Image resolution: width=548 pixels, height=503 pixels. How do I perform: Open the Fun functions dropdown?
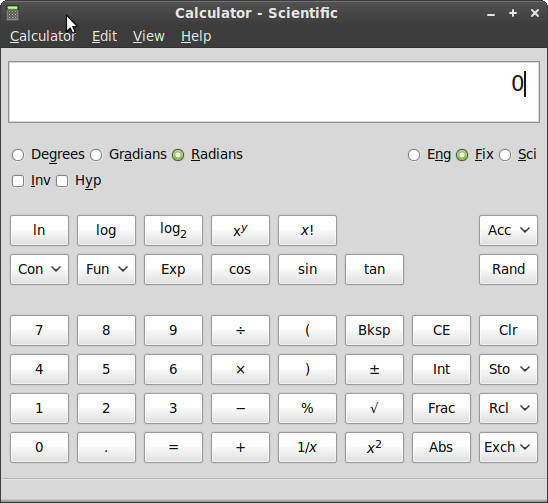click(106, 270)
